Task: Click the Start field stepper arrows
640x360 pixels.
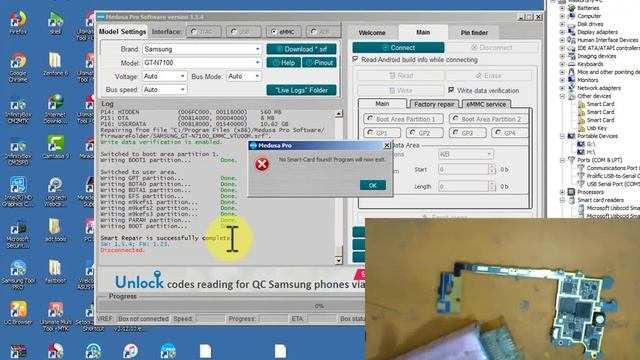Action: pyautogui.click(x=492, y=169)
